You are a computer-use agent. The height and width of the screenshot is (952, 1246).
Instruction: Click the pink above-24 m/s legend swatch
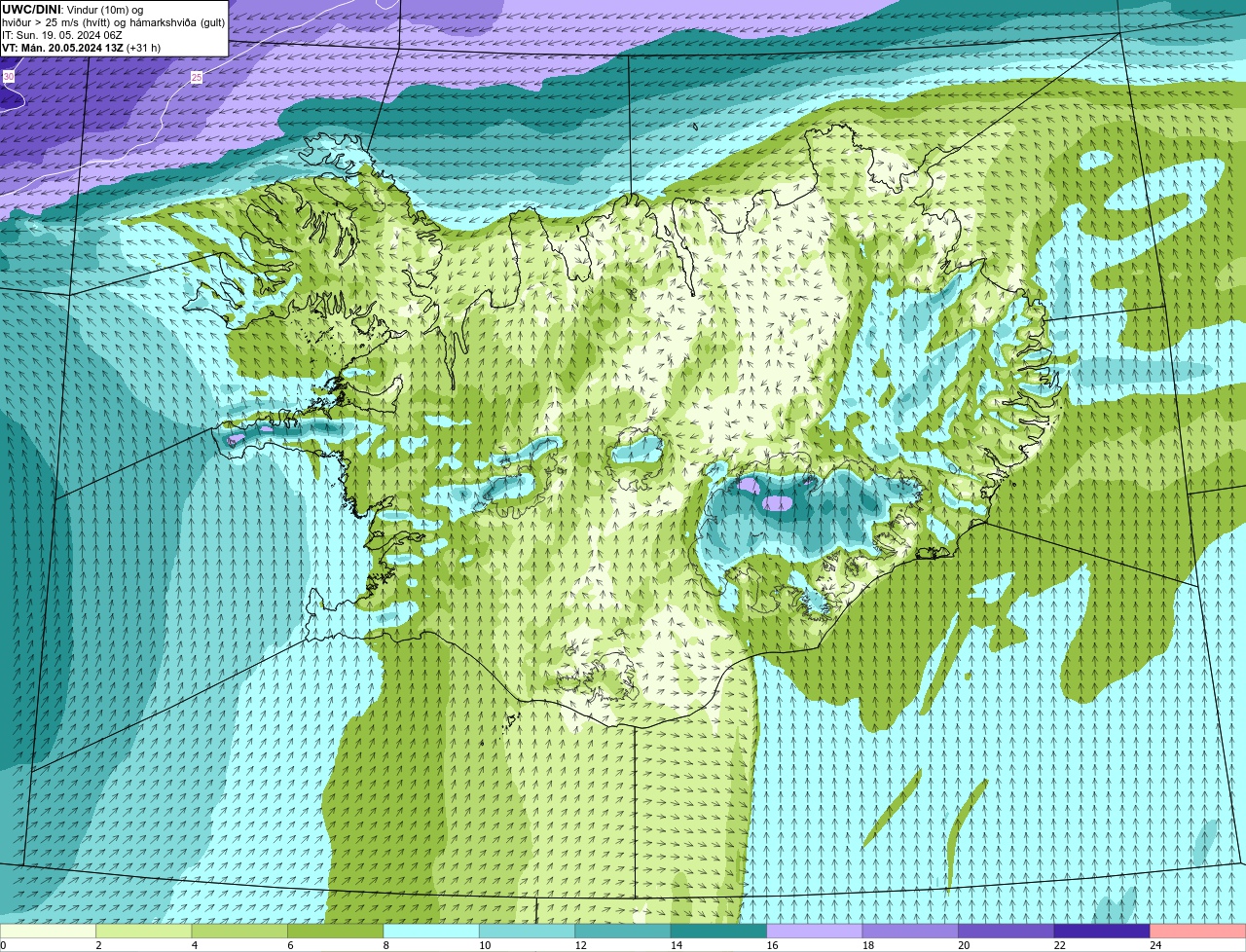(x=1198, y=932)
